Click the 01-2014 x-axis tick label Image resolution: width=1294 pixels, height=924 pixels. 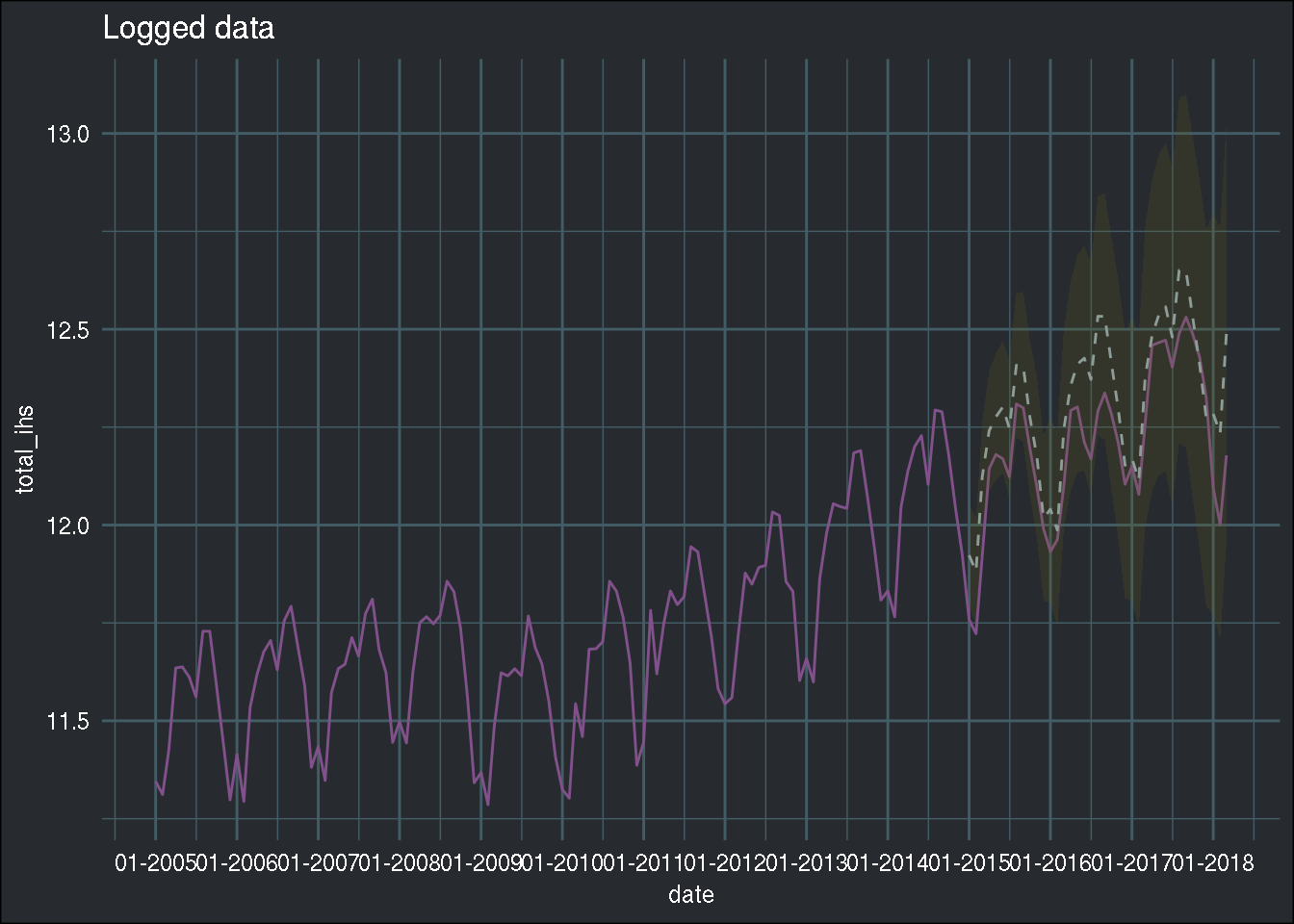(x=888, y=863)
